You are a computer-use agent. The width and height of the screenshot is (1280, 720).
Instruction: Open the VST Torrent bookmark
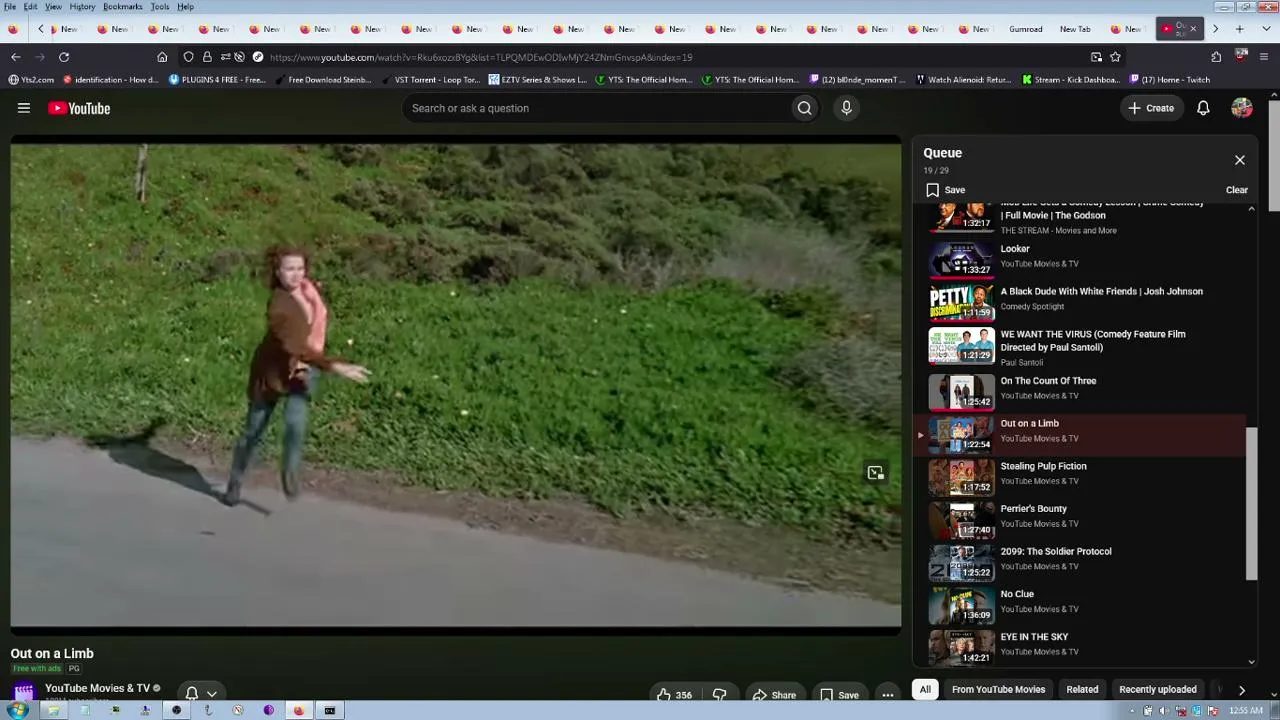[430, 80]
